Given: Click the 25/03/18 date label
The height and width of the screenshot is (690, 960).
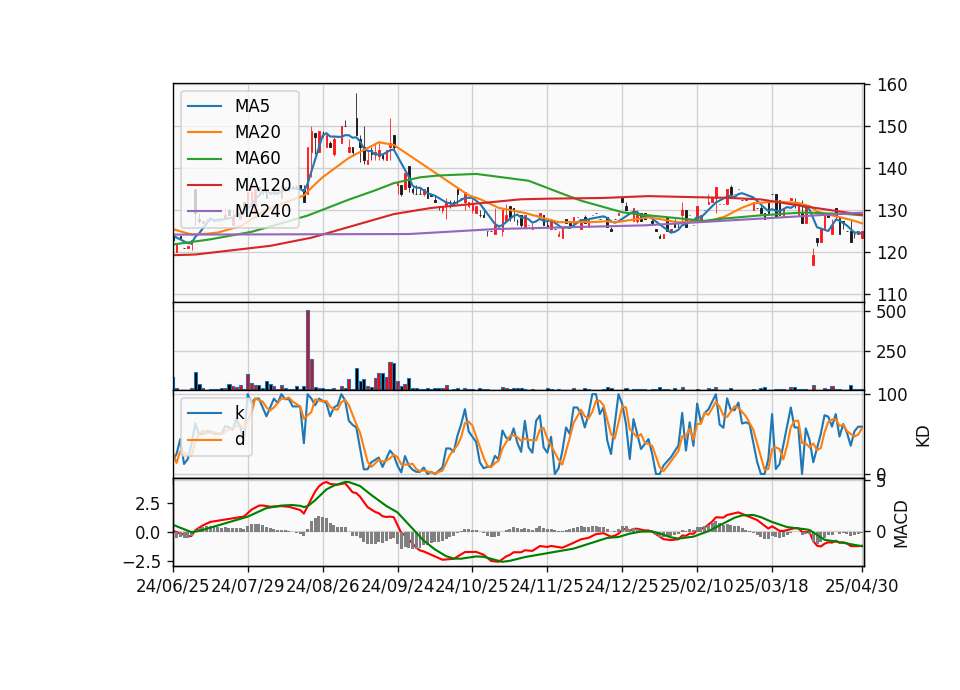Looking at the screenshot, I should point(771,586).
